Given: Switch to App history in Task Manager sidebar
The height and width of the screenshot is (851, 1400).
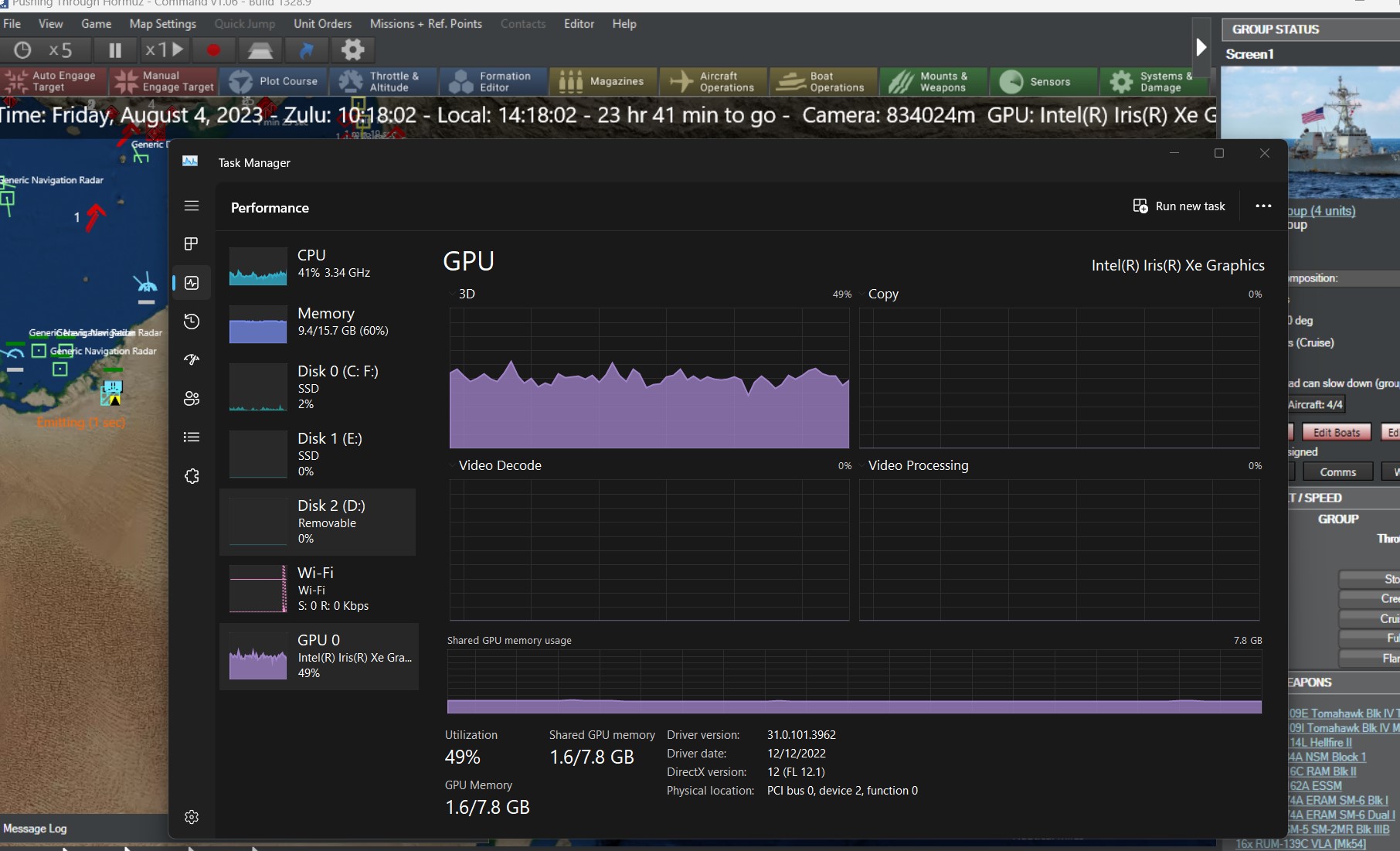Looking at the screenshot, I should pyautogui.click(x=191, y=321).
